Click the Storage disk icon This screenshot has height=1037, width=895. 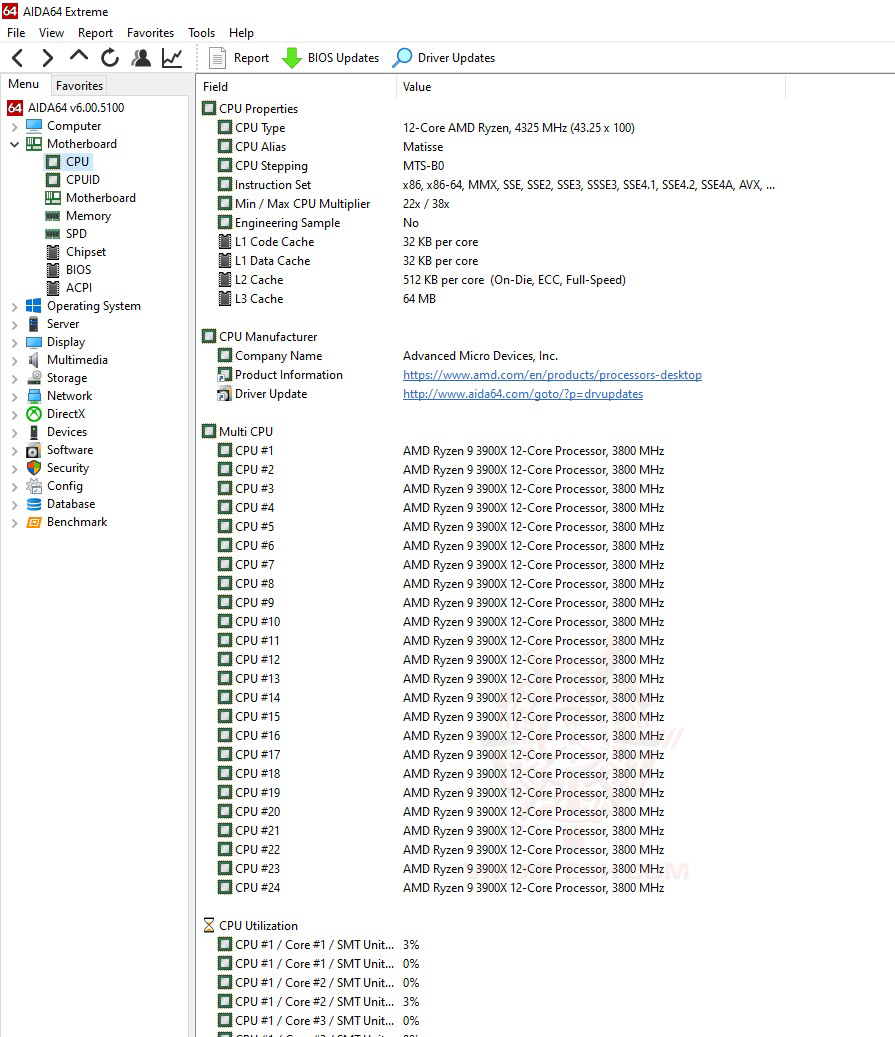34,378
